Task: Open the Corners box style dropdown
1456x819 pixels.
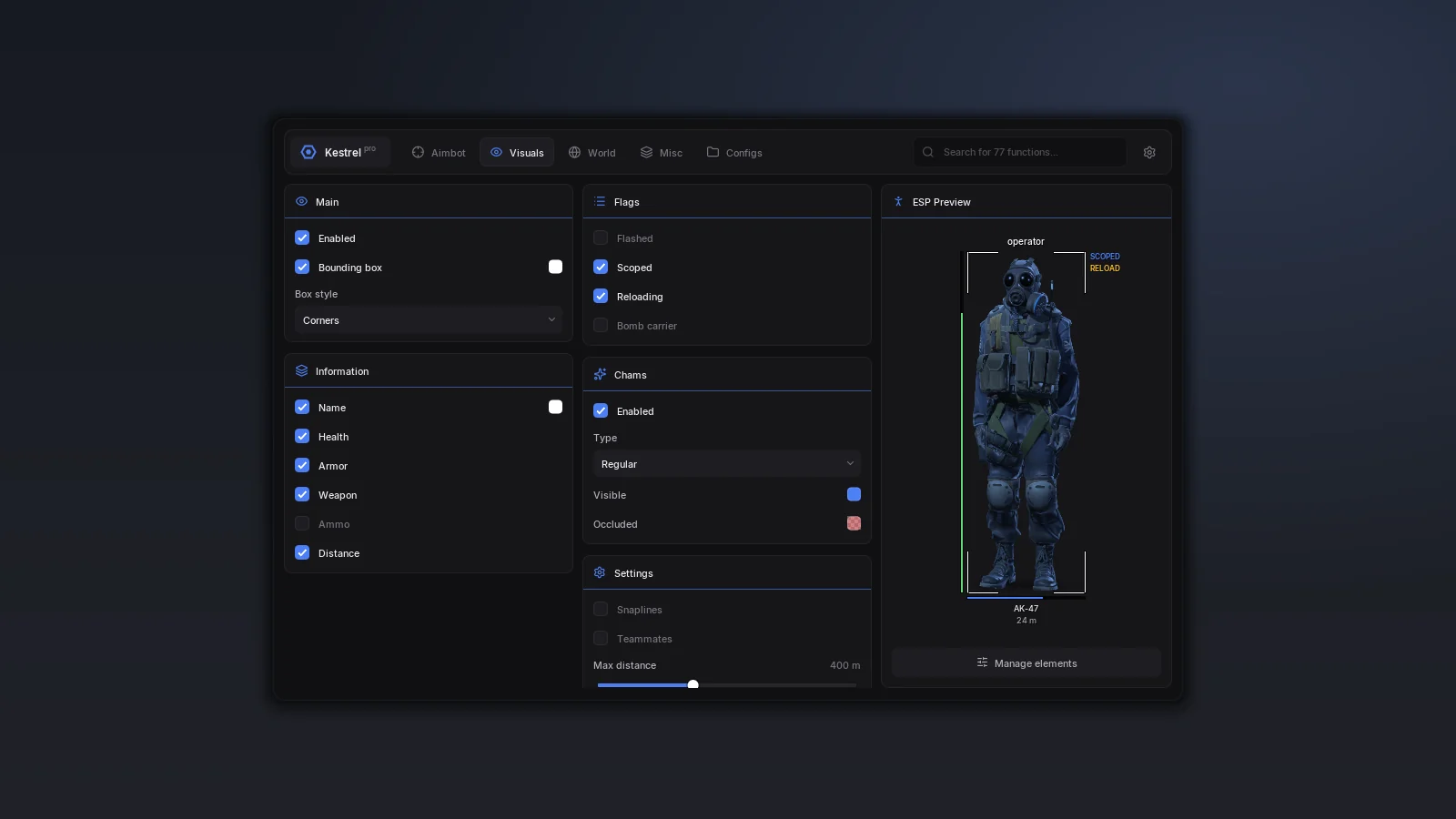Action: [429, 320]
